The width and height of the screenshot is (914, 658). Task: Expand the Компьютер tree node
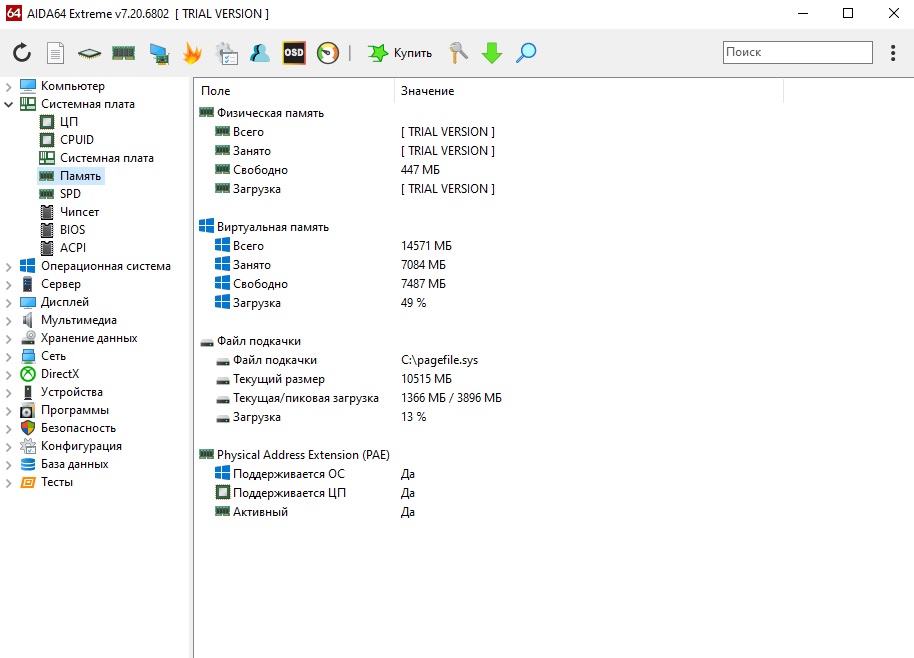[8, 87]
